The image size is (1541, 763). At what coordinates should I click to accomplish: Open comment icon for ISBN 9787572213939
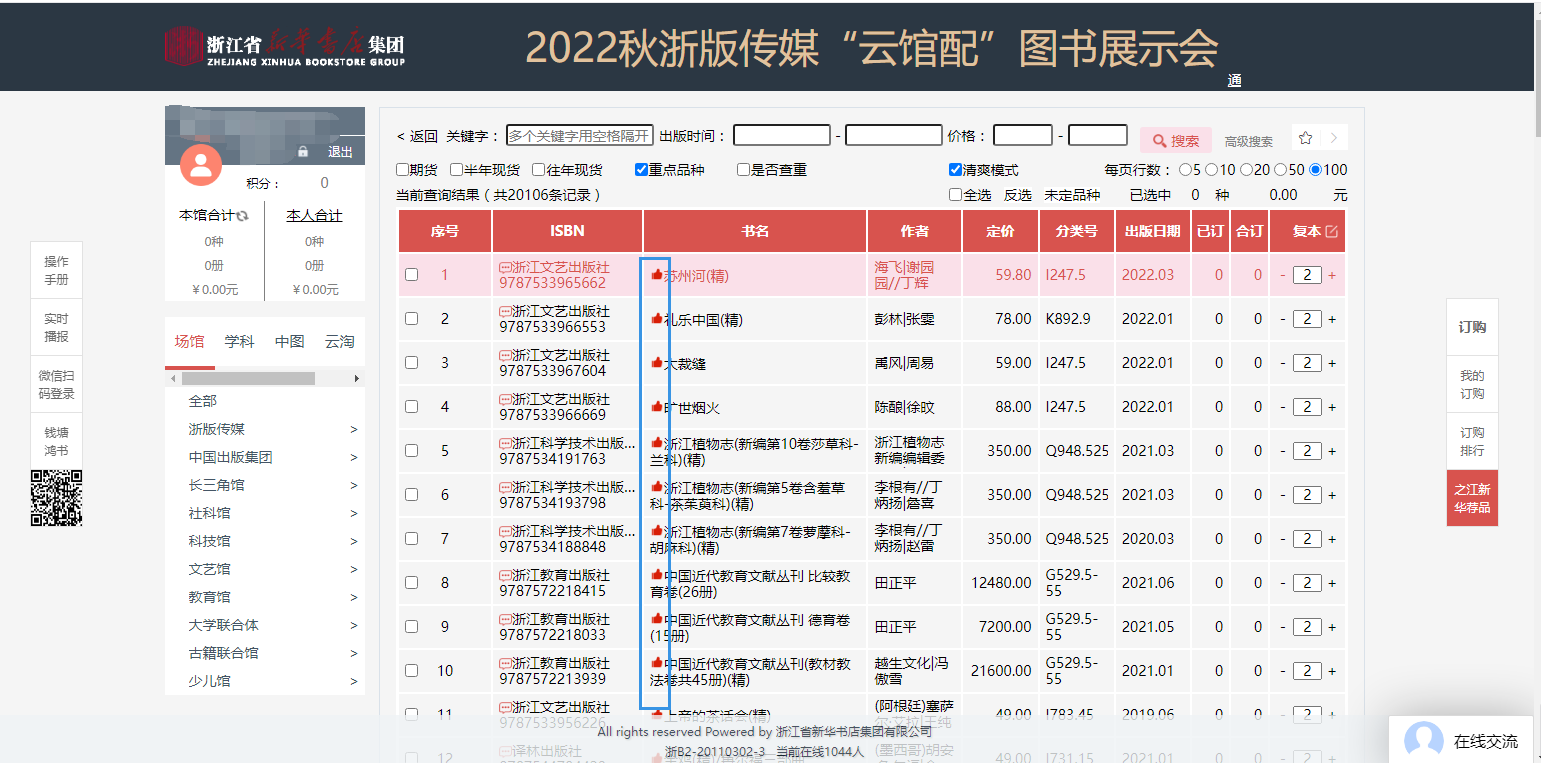[505, 663]
